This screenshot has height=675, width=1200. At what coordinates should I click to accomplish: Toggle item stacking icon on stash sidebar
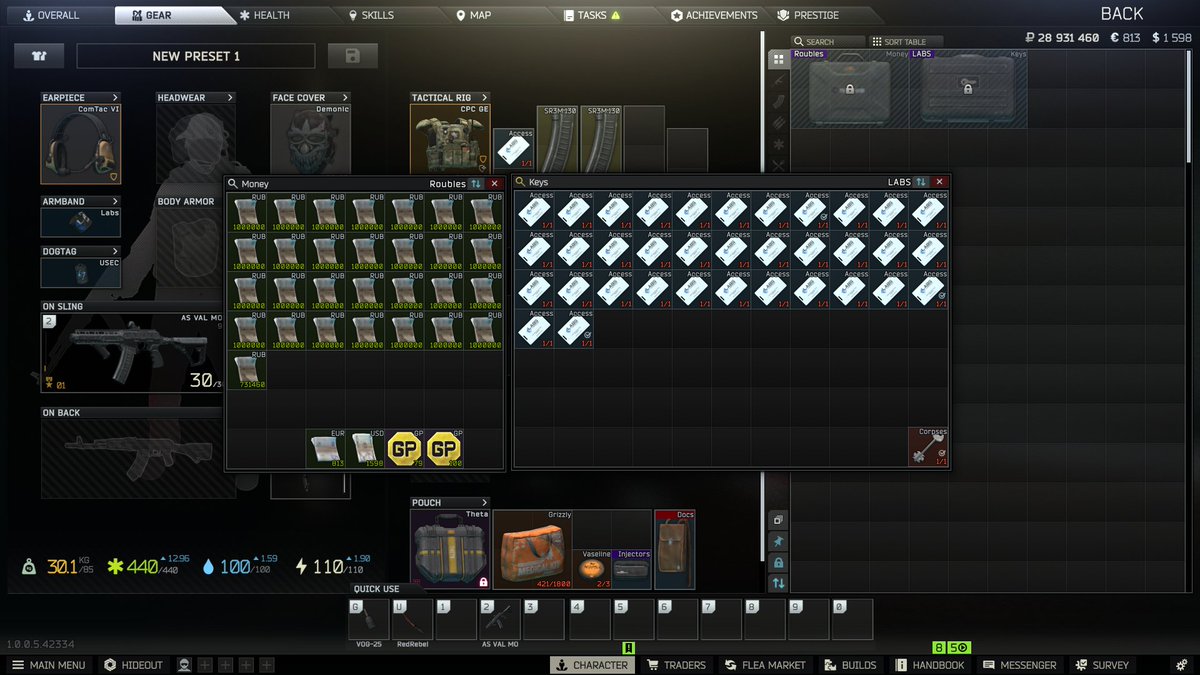tap(779, 519)
